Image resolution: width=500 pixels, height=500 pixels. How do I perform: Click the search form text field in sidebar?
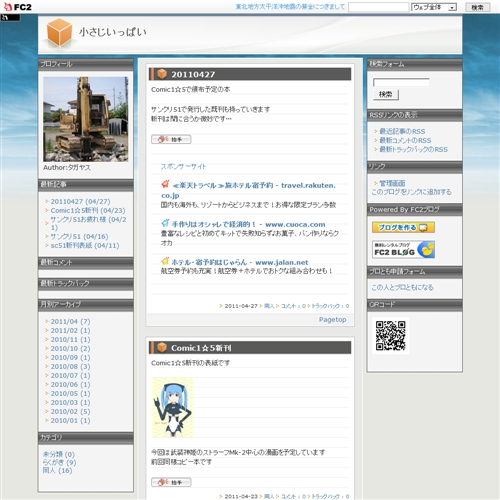coord(401,82)
